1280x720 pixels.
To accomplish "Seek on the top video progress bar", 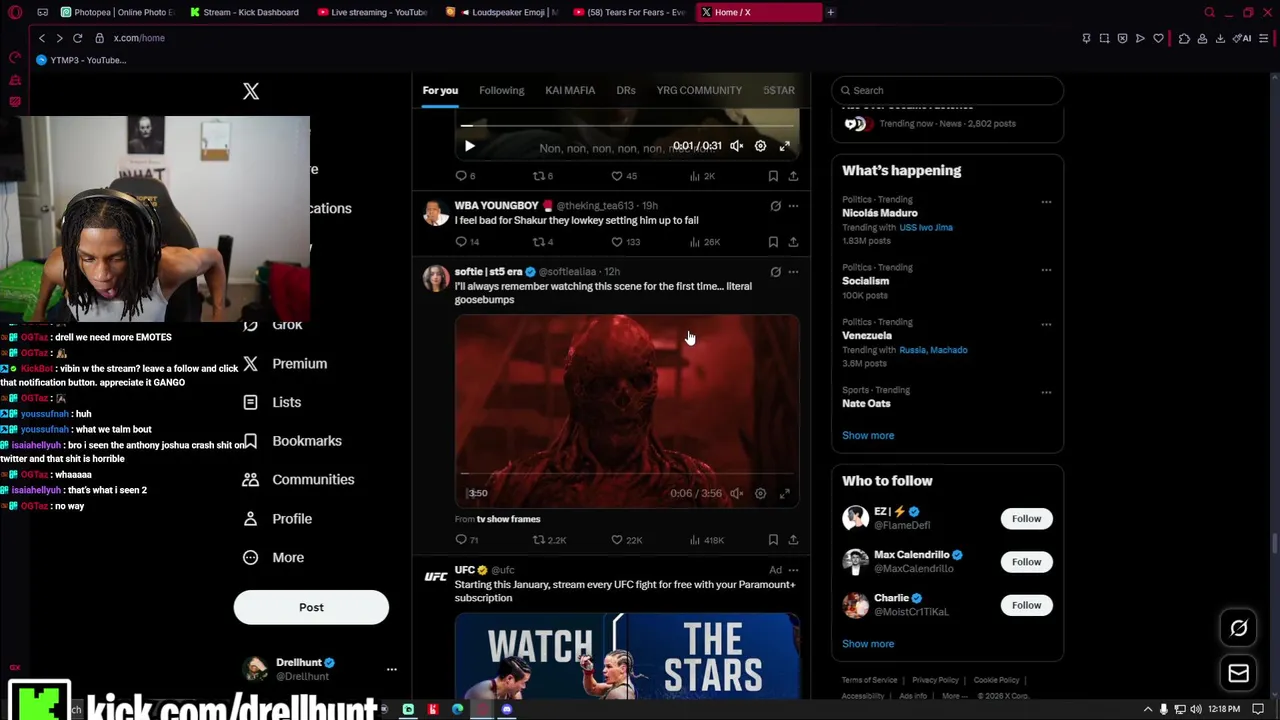I will [627, 126].
